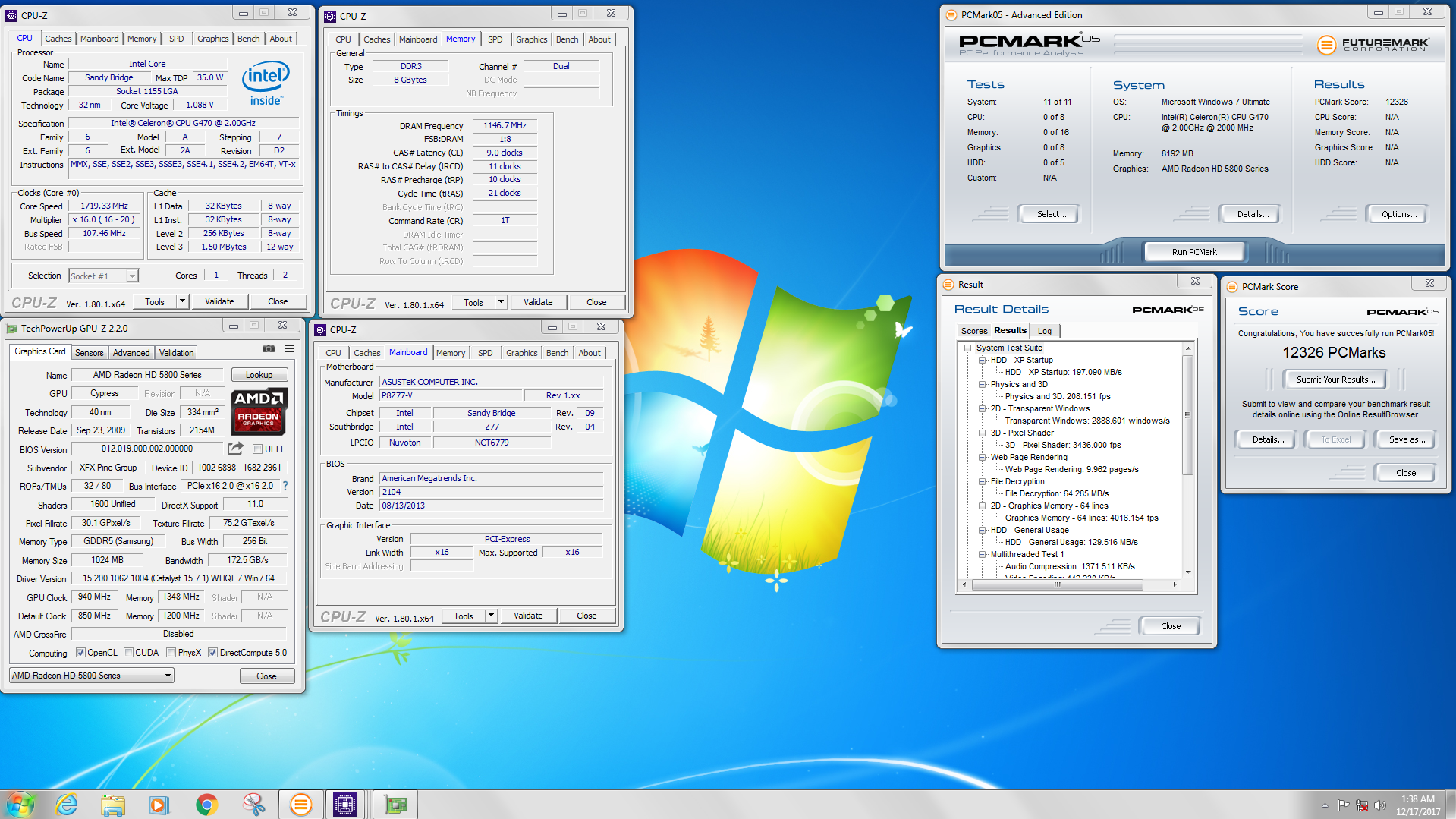Image resolution: width=1456 pixels, height=819 pixels.
Task: Click the Bus Interface question mark icon
Action: tap(285, 486)
